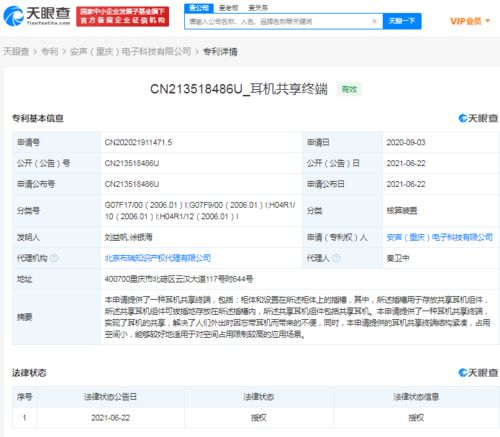Switch to the 查老板 search tab

(228, 8)
